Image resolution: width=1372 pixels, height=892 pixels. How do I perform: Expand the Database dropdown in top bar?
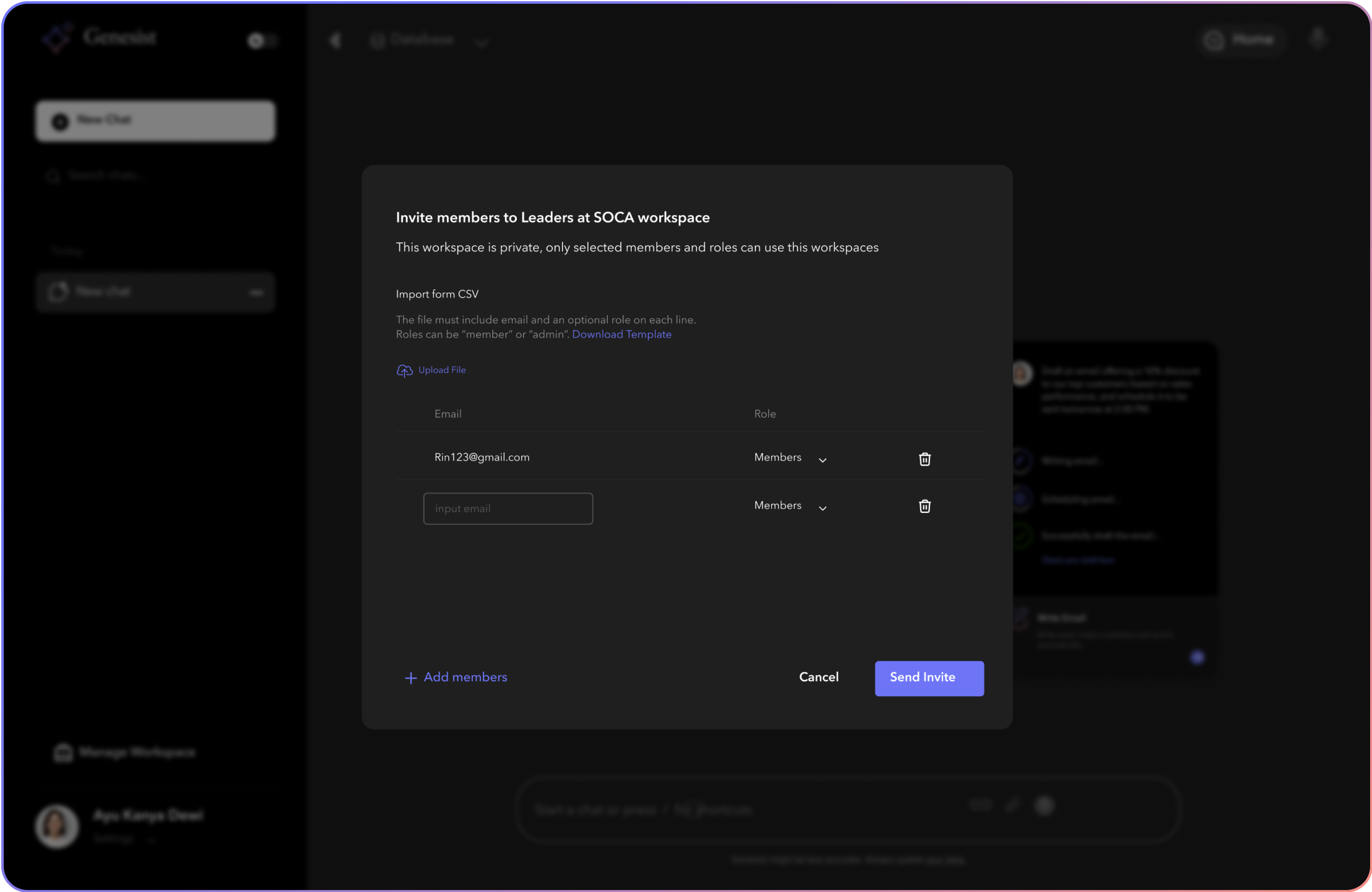482,43
